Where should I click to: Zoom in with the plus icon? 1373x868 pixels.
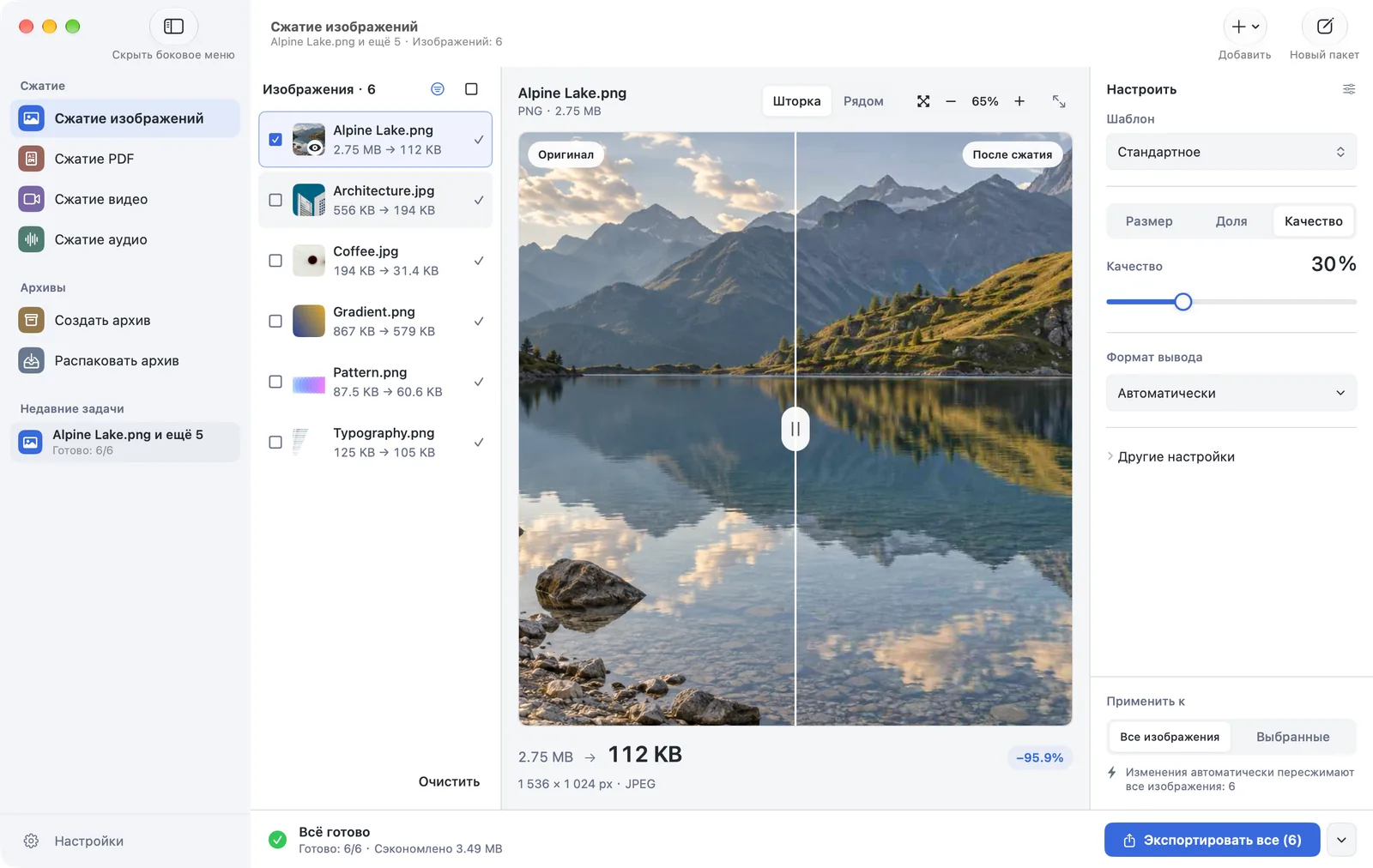pos(1019,101)
